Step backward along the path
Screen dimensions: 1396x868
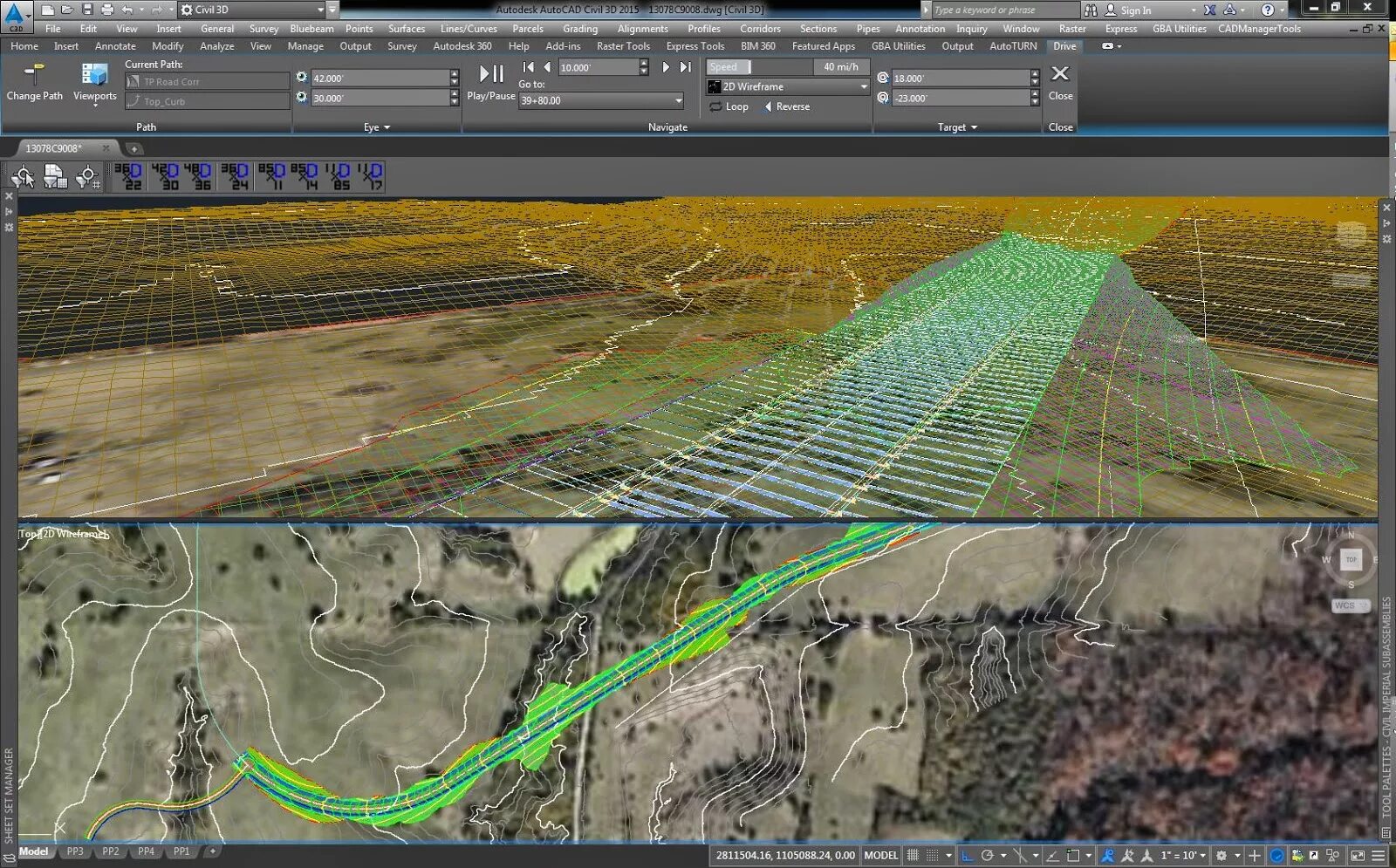point(547,67)
